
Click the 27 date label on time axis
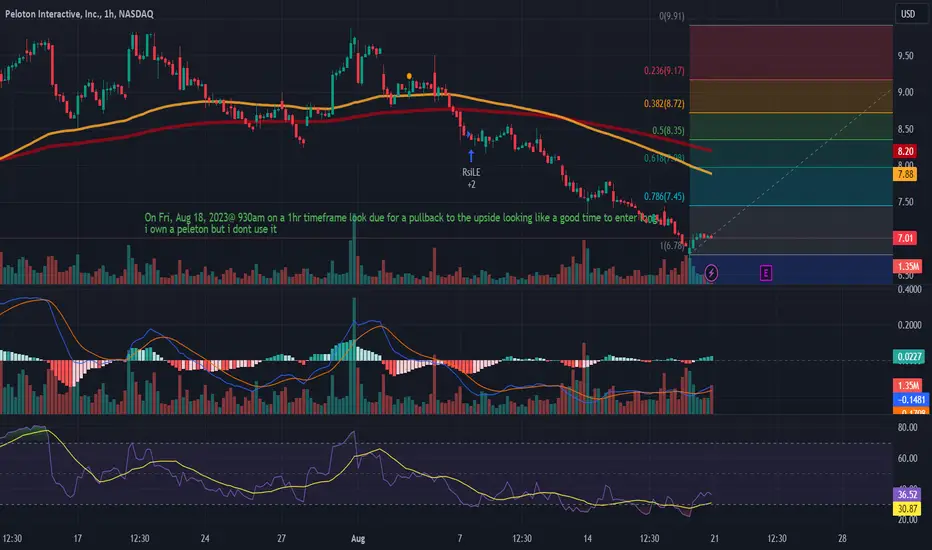tap(281, 539)
